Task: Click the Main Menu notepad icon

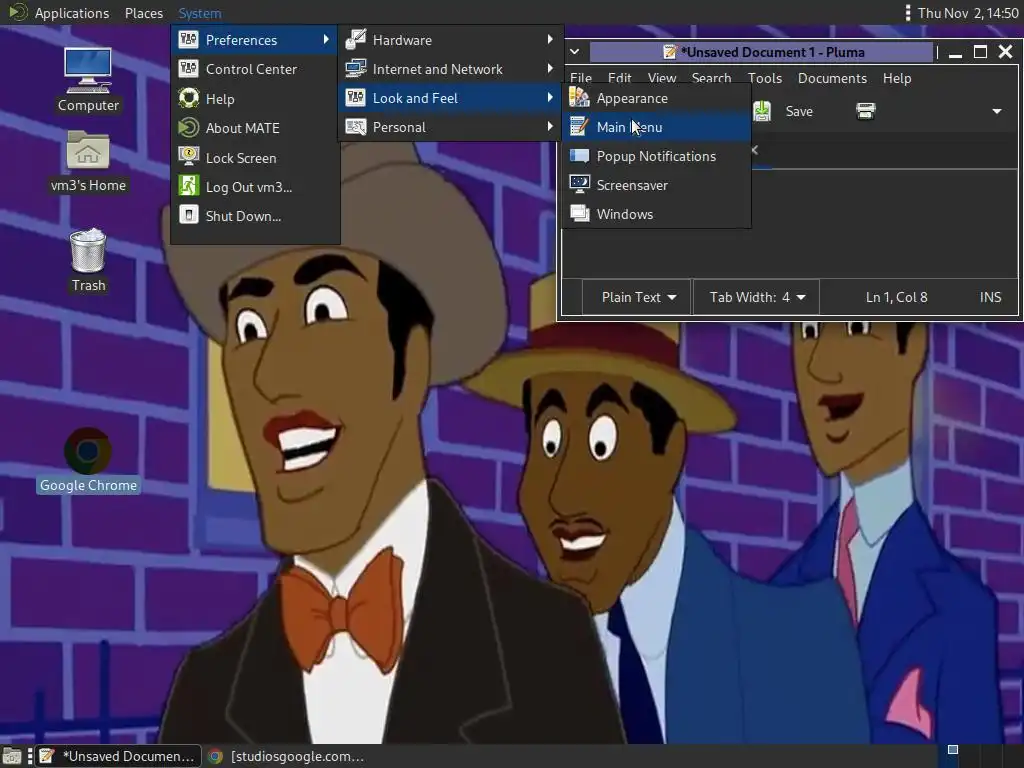Action: click(579, 127)
